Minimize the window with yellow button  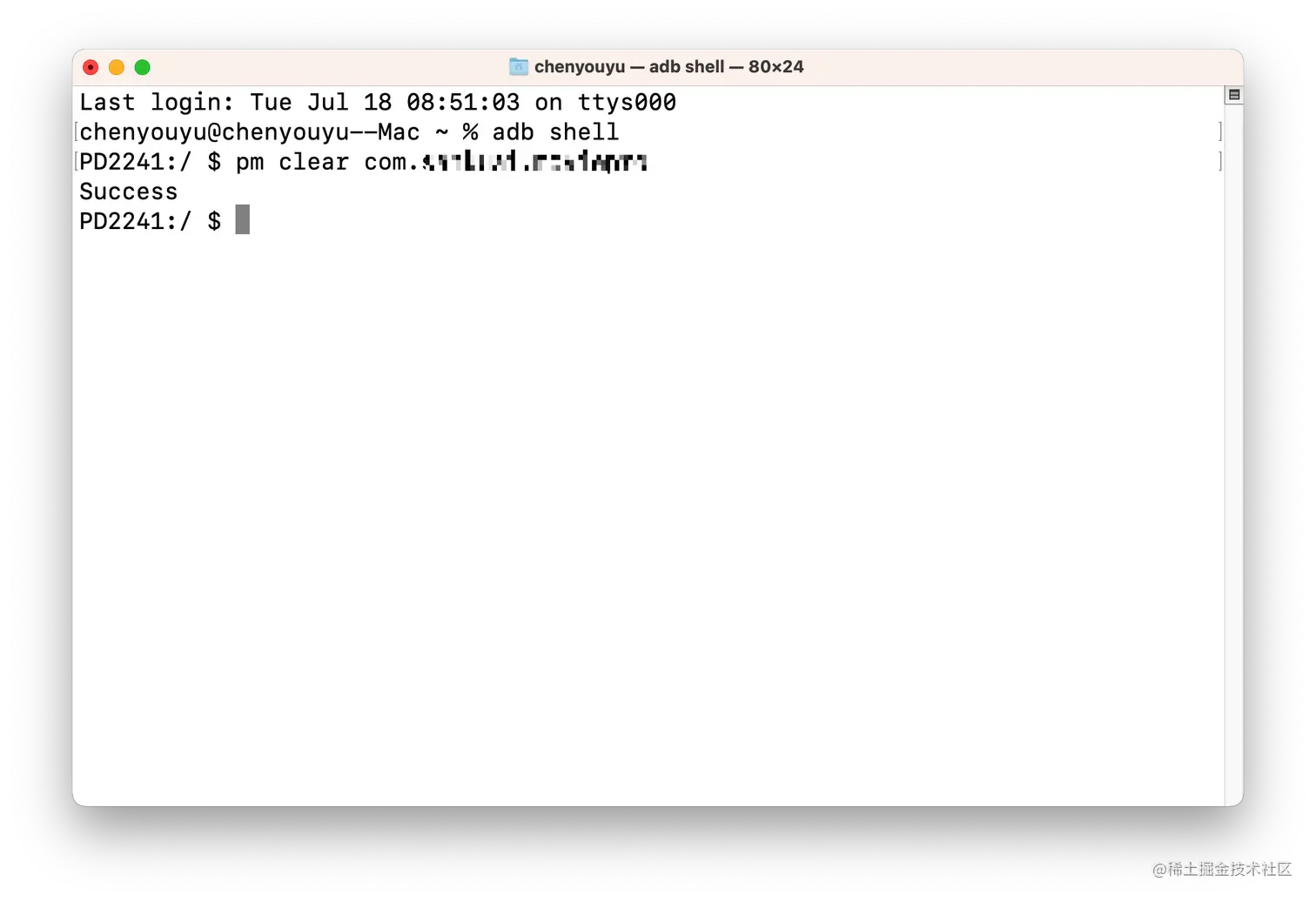117,67
